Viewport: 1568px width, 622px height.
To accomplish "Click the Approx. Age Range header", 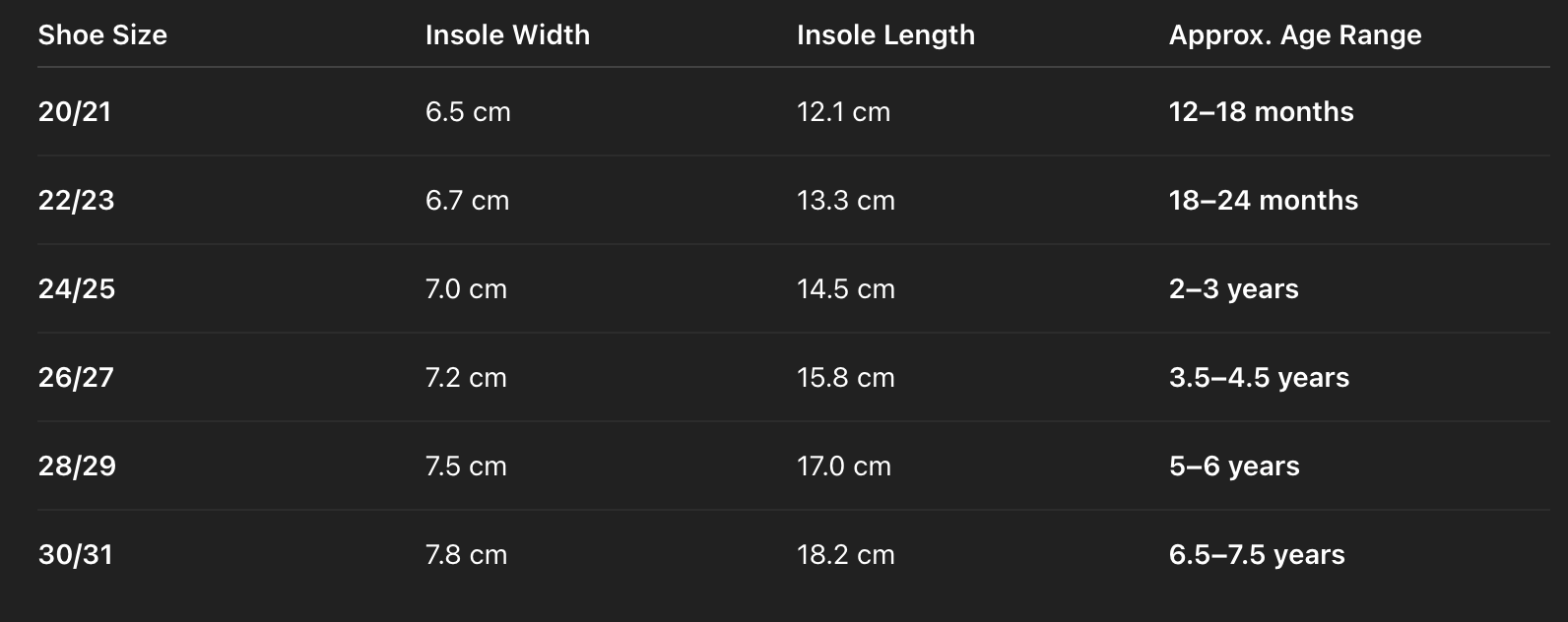I will pyautogui.click(x=1294, y=35).
